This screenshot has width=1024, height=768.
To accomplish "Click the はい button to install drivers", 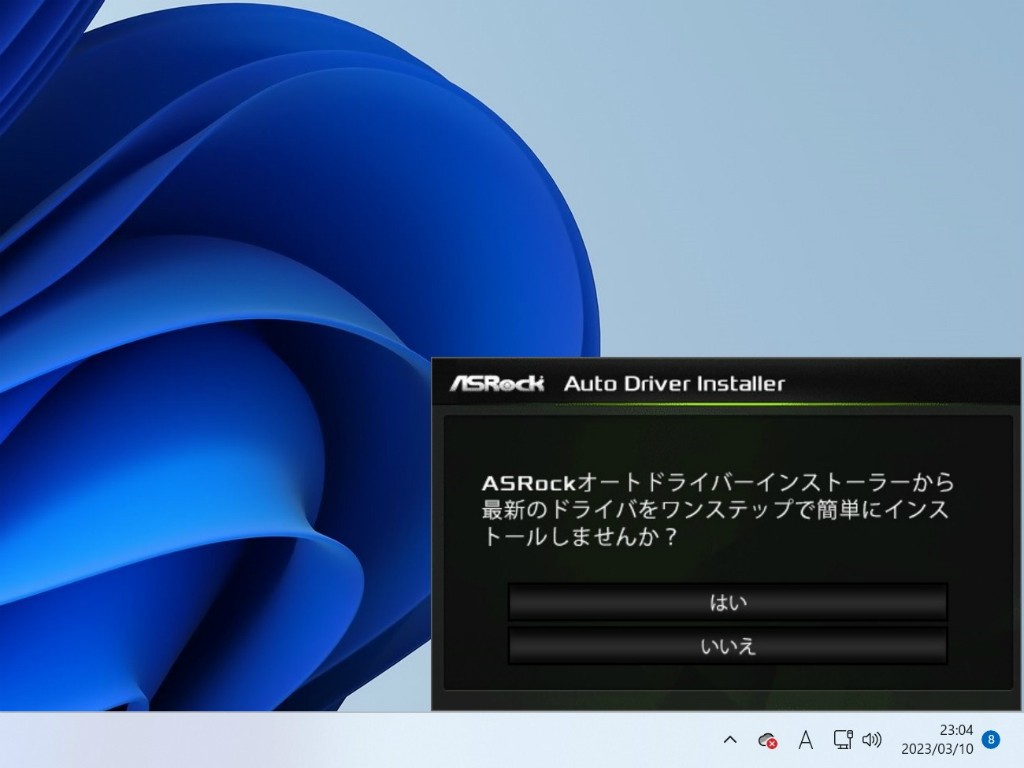I will point(727,602).
